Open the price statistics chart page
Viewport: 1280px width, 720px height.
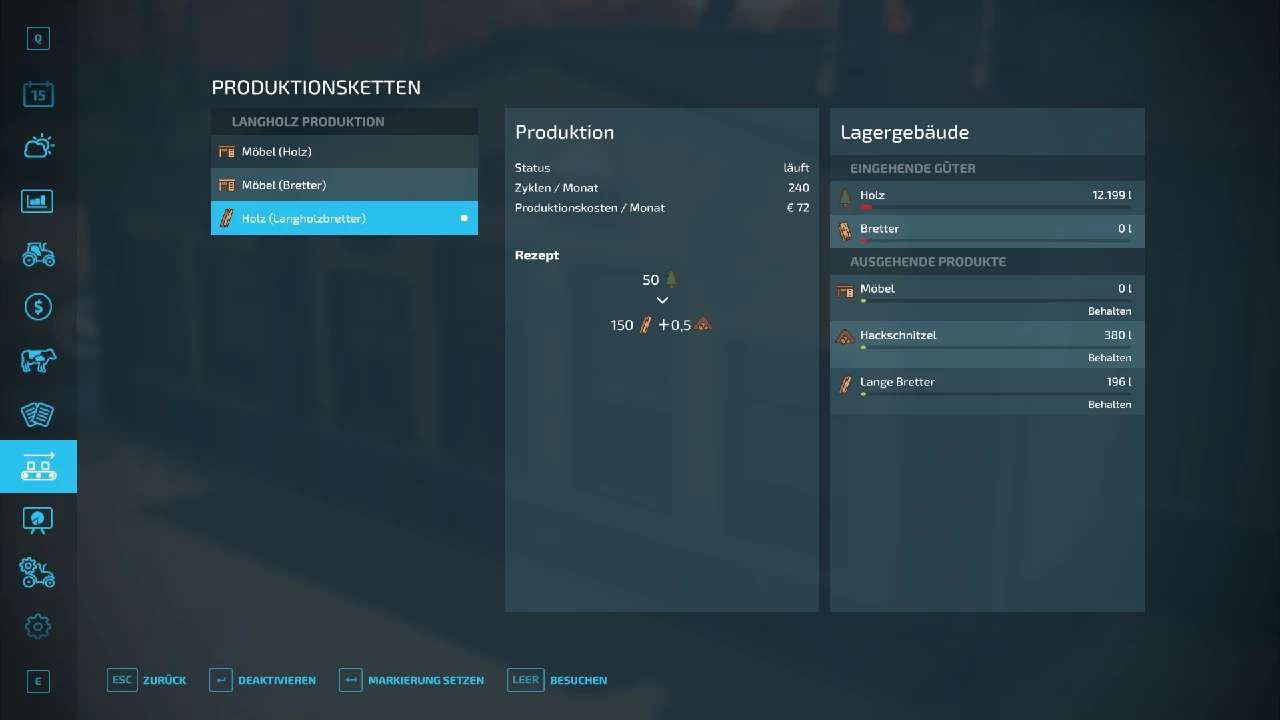[x=38, y=200]
